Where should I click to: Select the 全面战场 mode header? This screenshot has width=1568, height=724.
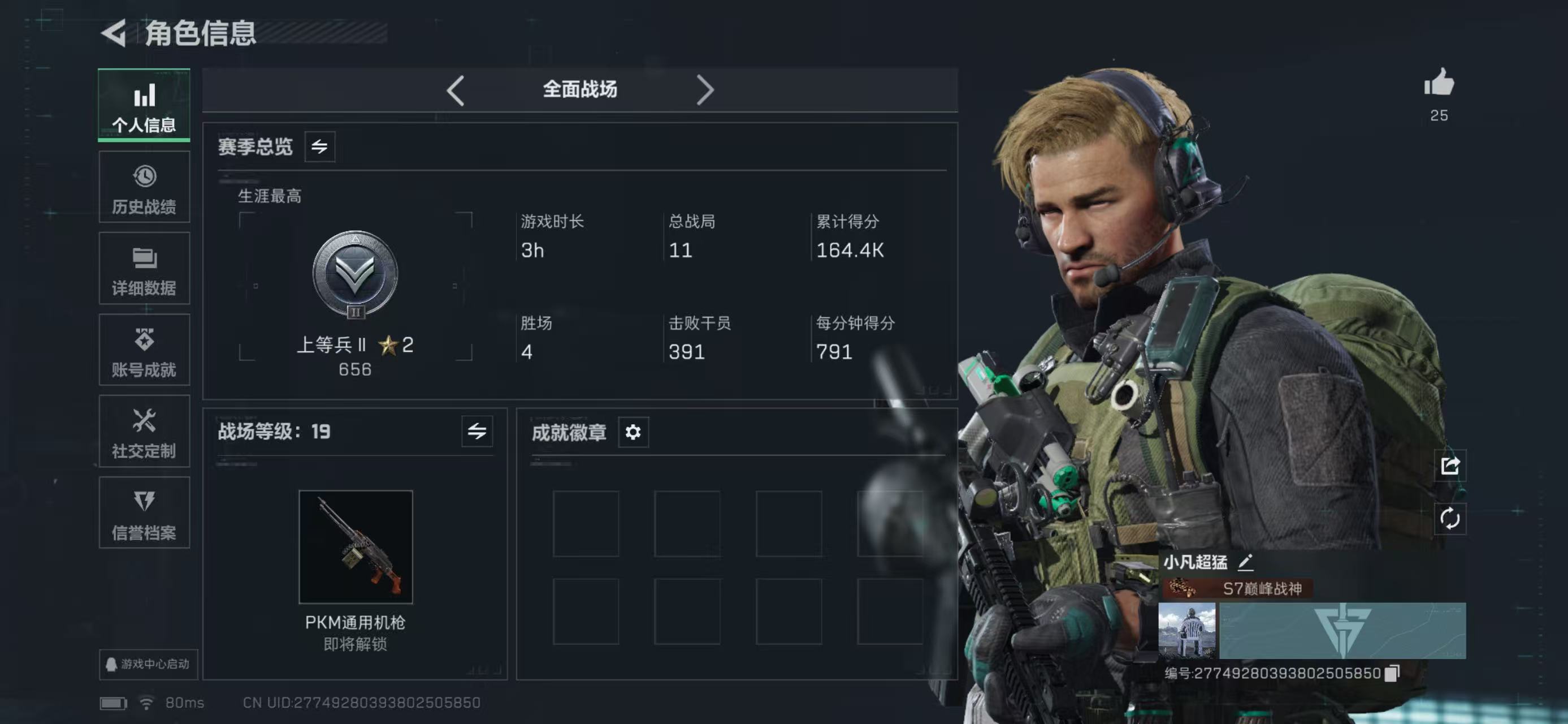click(580, 89)
